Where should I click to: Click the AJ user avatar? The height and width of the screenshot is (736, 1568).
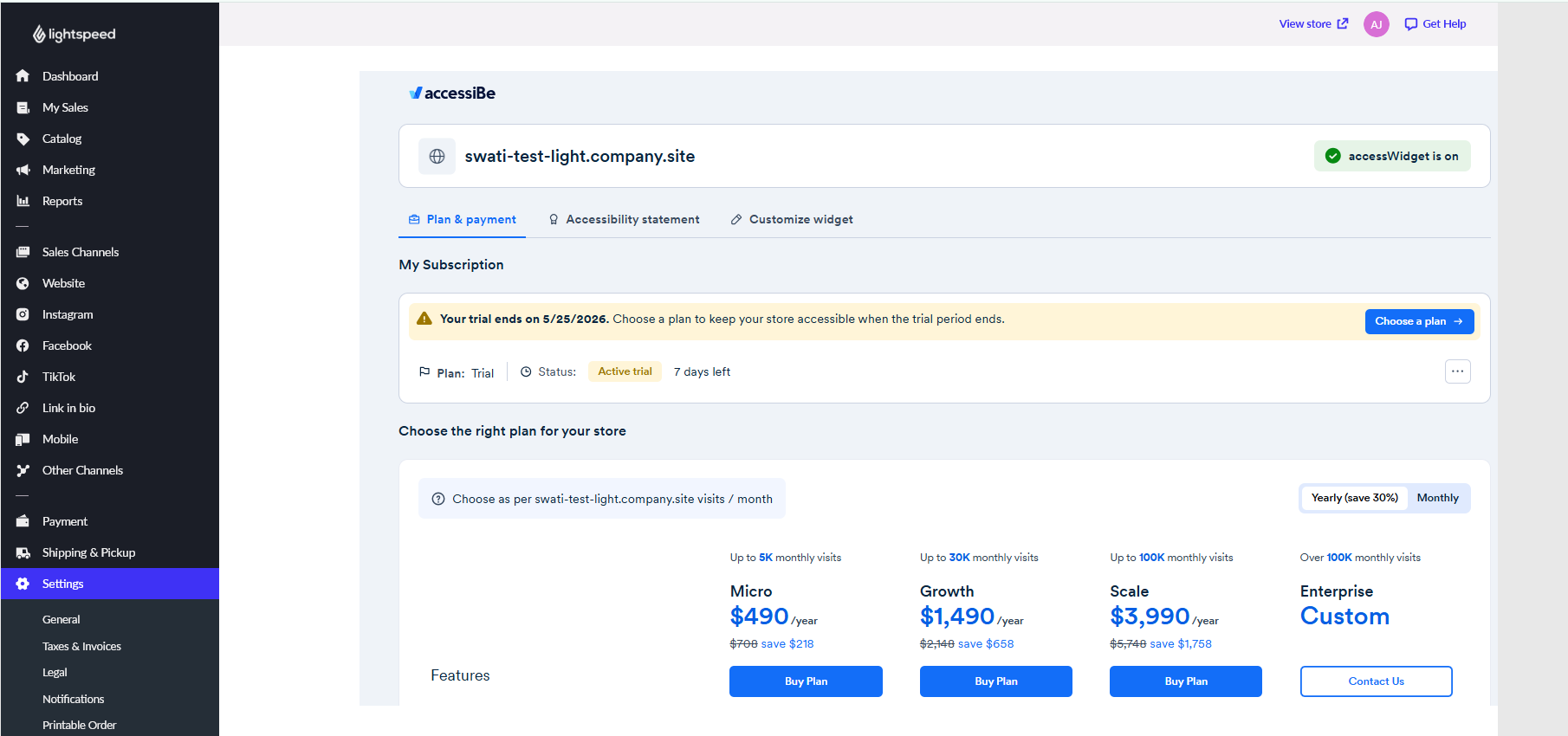(x=1376, y=24)
